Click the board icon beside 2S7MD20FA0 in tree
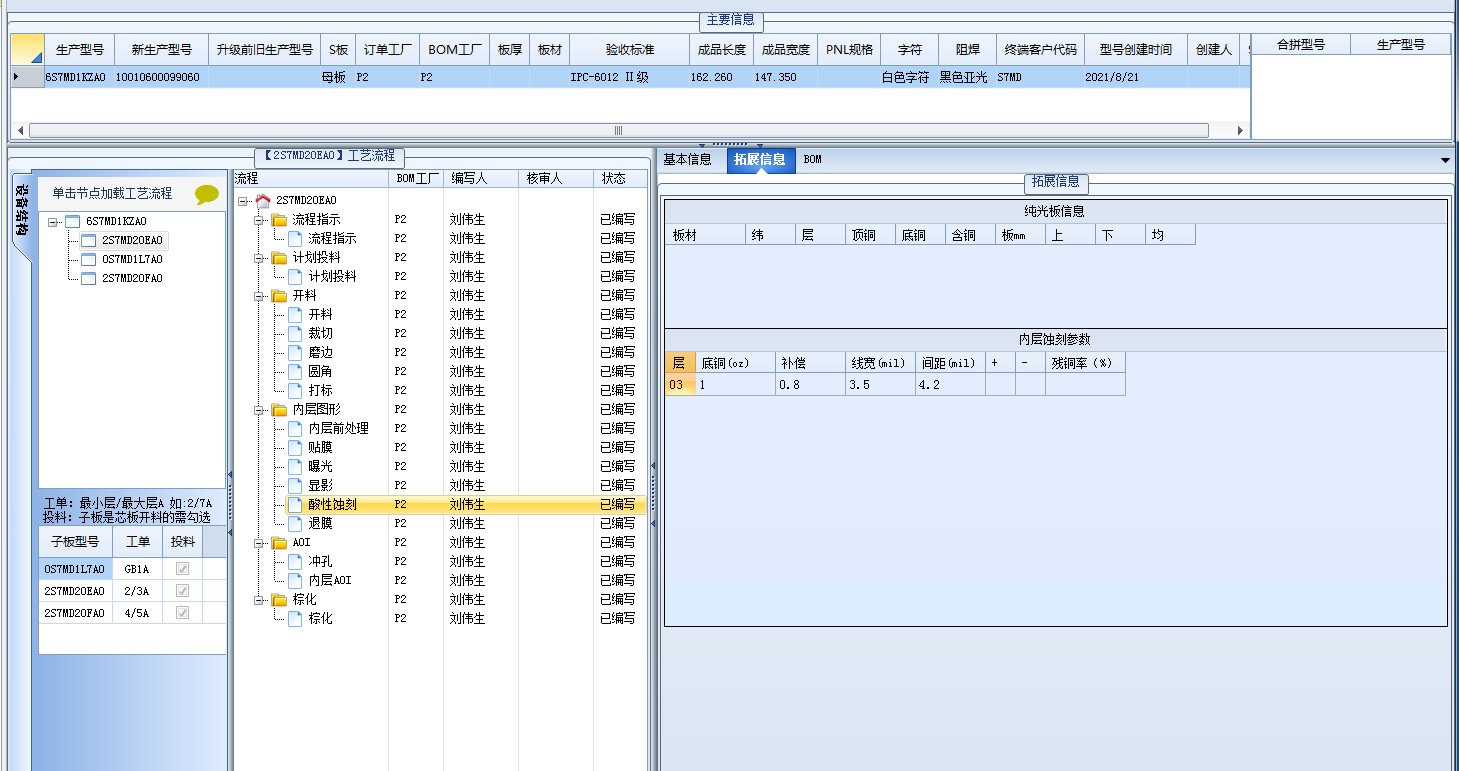 [x=88, y=279]
